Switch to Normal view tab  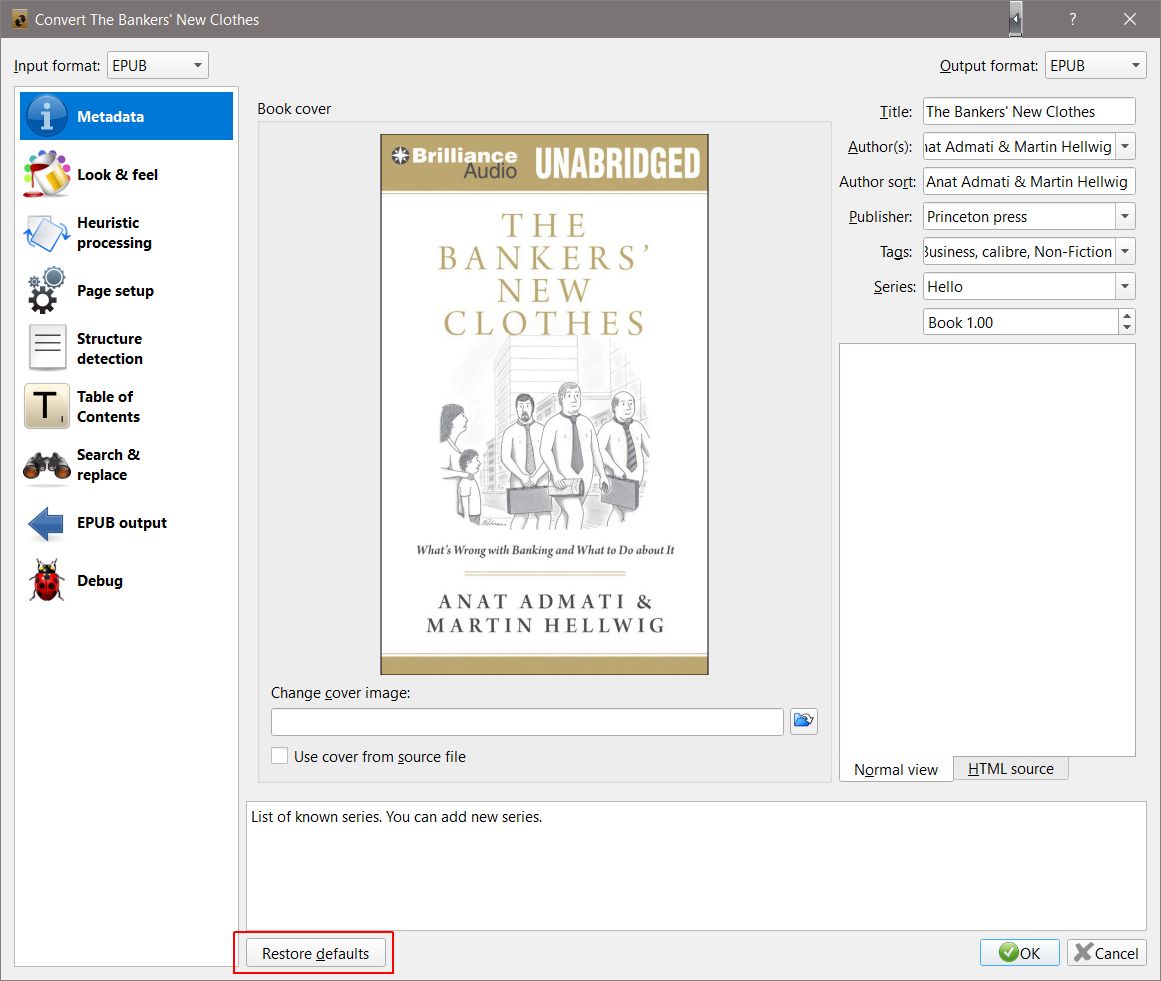point(895,769)
